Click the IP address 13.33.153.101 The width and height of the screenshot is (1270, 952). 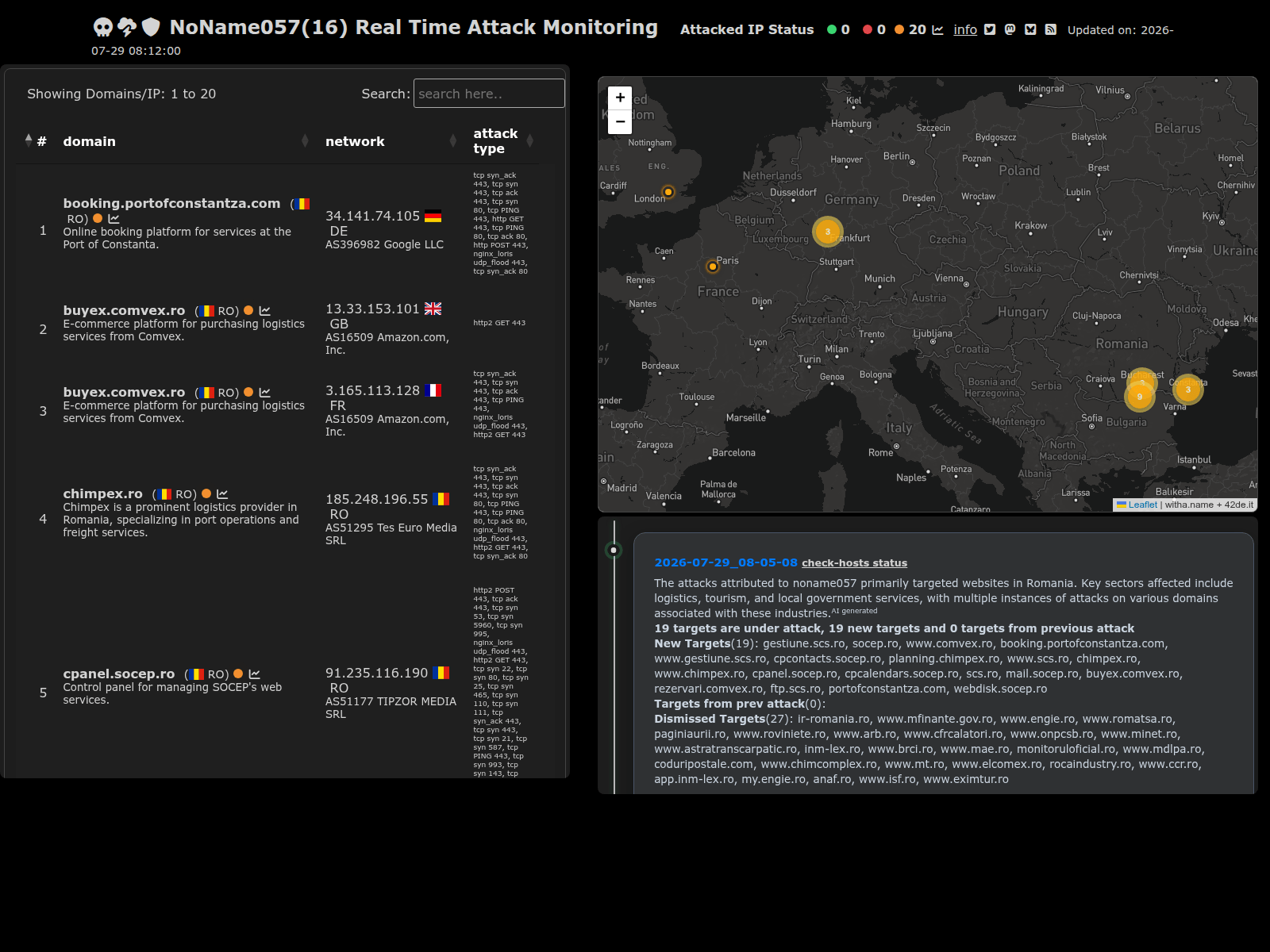click(372, 309)
